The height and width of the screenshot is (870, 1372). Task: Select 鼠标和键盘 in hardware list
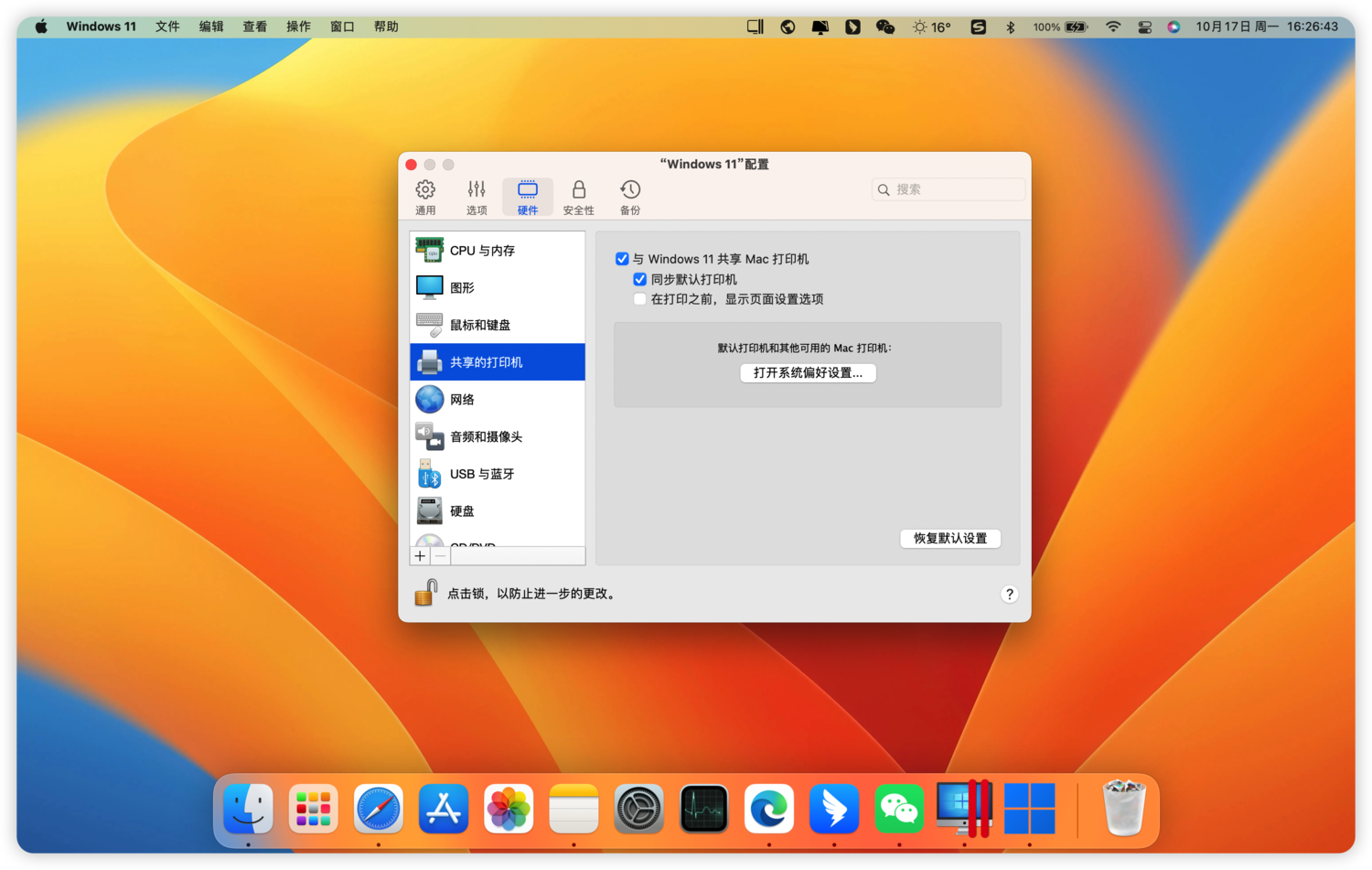[498, 325]
